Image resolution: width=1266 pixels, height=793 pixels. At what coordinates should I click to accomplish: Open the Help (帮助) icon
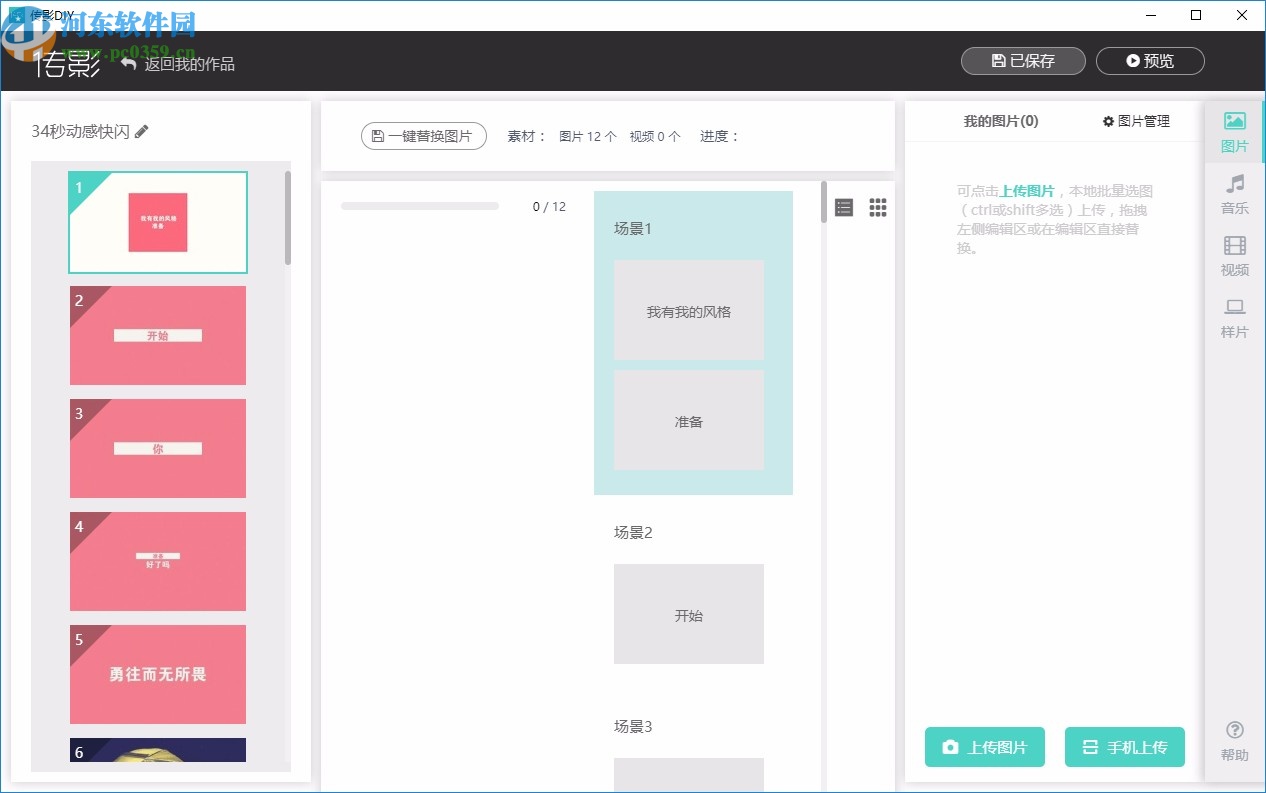1235,741
